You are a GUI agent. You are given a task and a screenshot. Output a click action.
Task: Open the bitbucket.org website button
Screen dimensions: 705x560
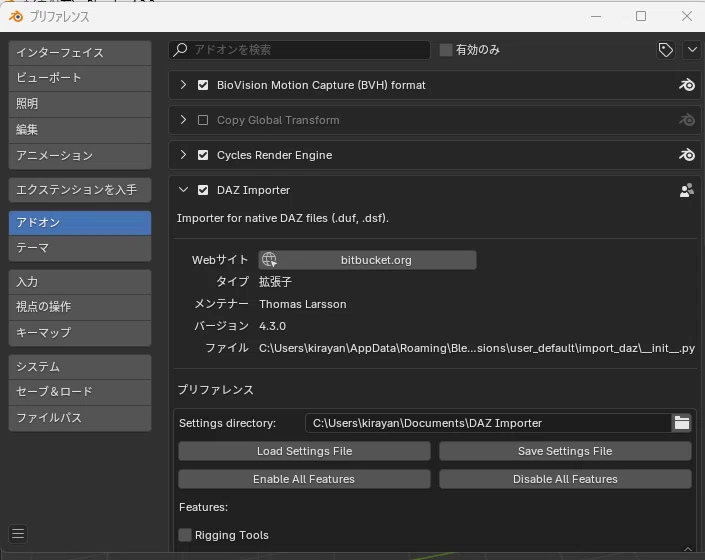coord(367,260)
